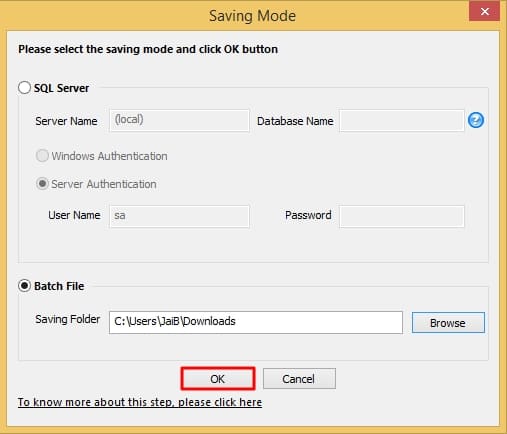Click the Server Name input field
Image resolution: width=507 pixels, height=434 pixels.
(x=179, y=120)
